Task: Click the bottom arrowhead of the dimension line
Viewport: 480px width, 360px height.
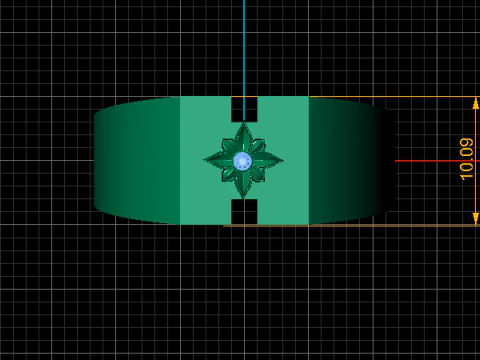Action: tap(476, 219)
